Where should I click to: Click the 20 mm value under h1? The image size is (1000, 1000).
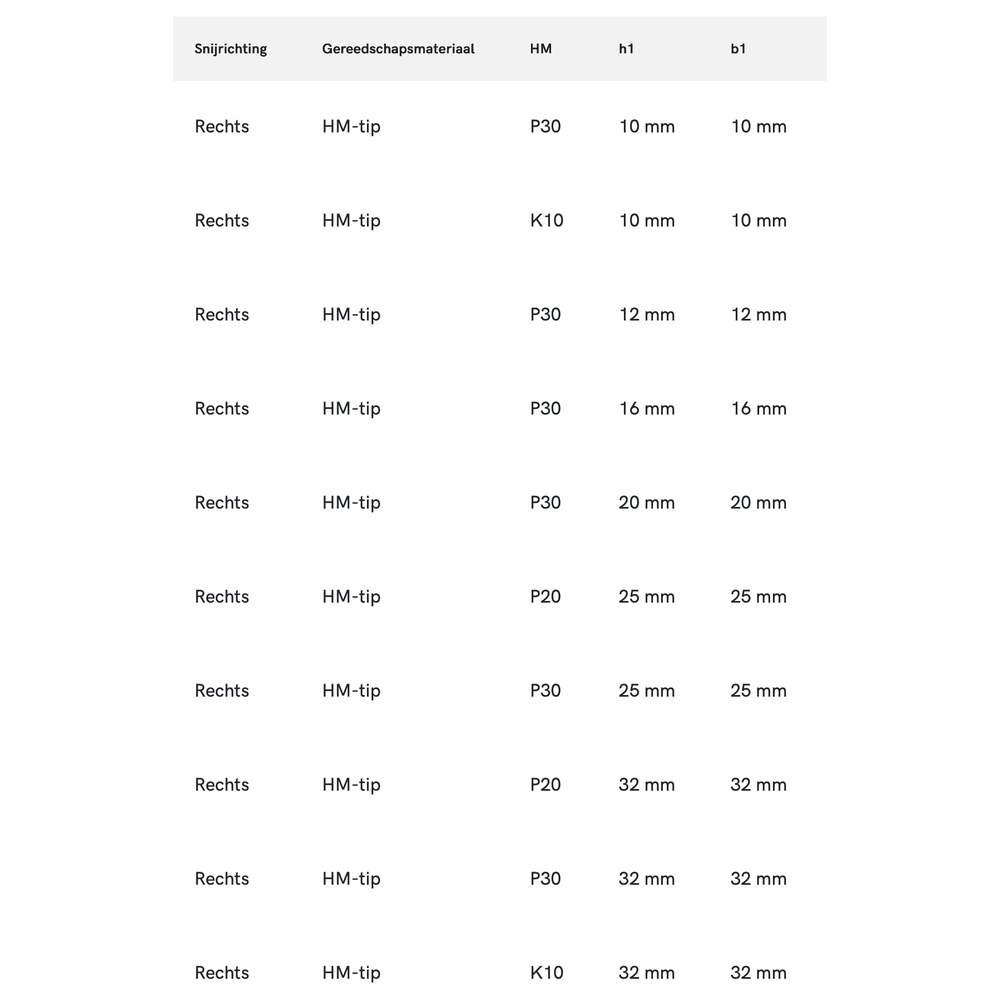tap(647, 502)
